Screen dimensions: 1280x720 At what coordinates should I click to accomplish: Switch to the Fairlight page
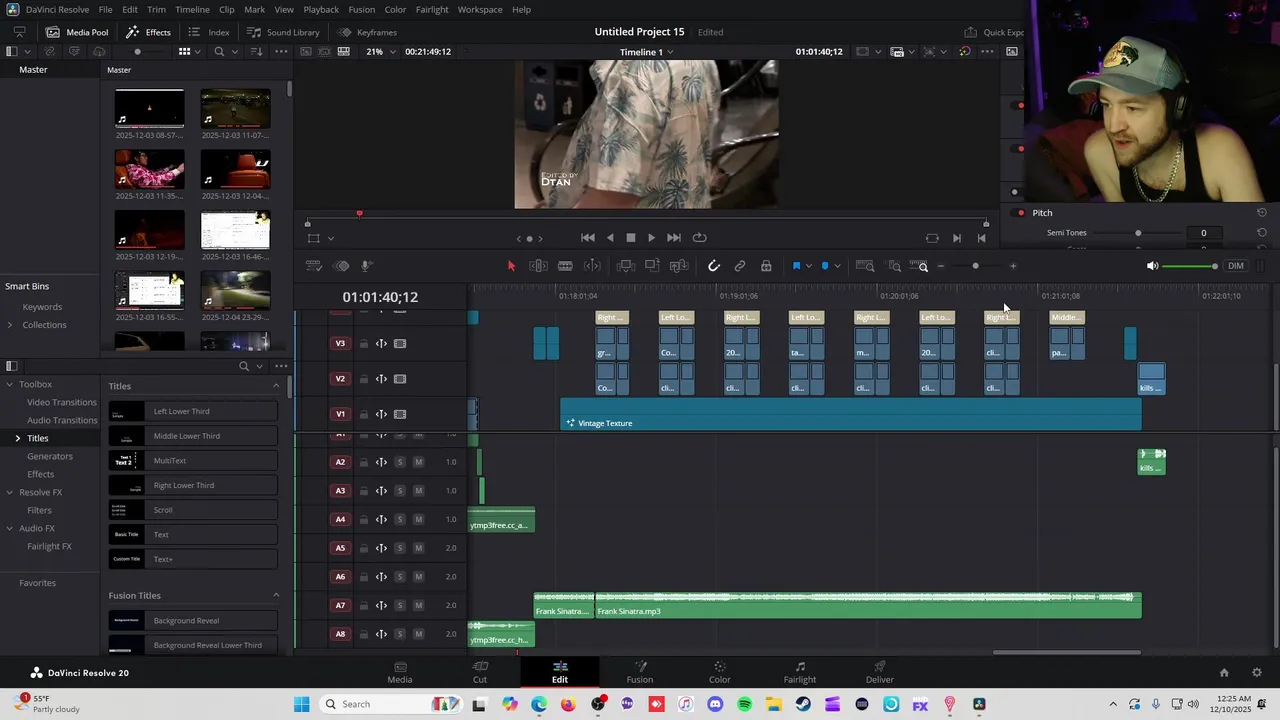[800, 672]
